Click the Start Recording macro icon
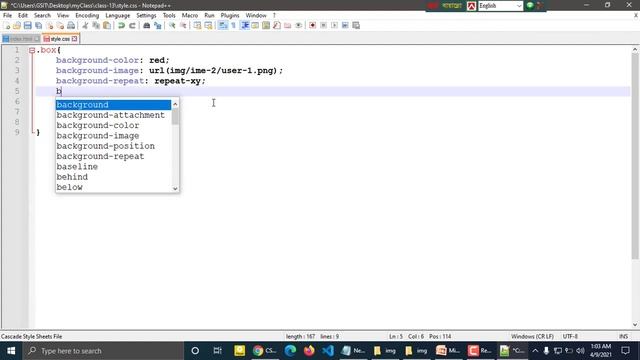 [x=312, y=25]
